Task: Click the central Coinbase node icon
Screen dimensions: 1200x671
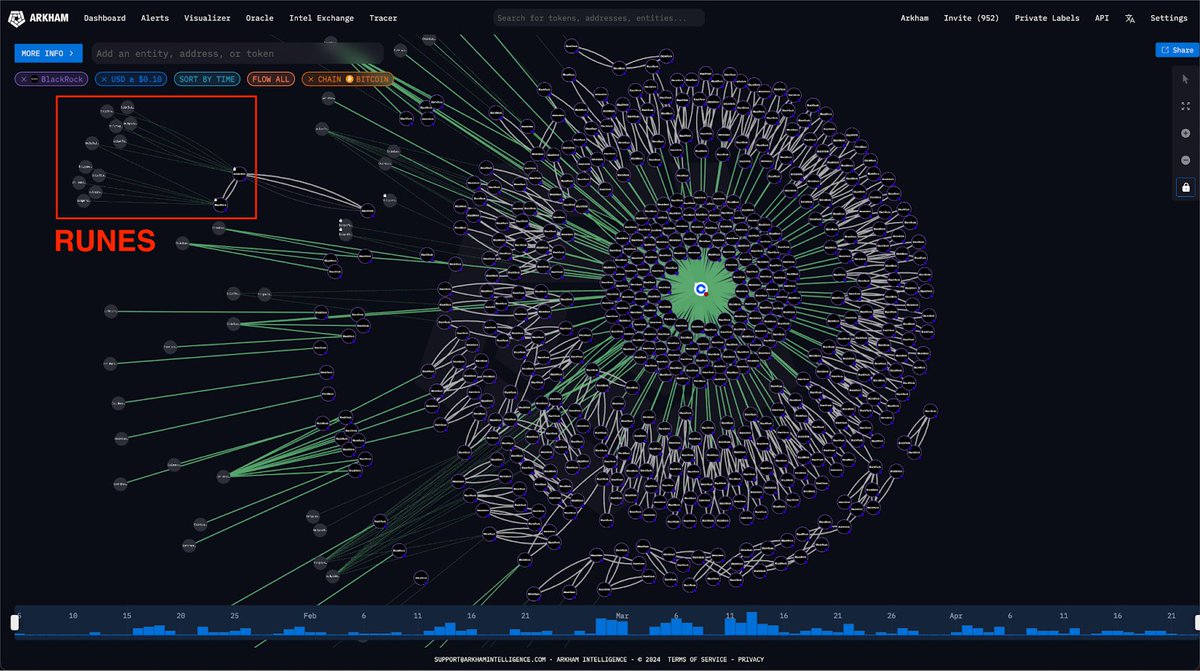Action: pos(701,289)
